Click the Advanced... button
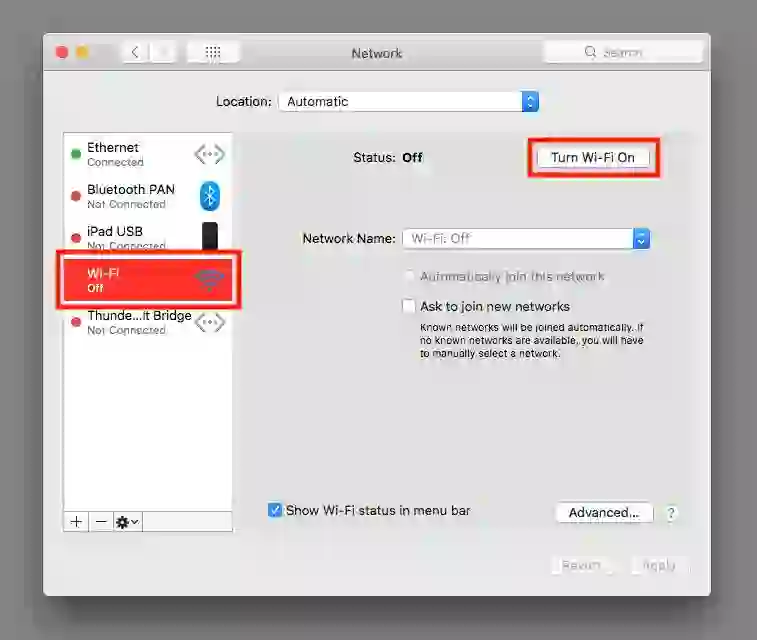This screenshot has width=757, height=640. coord(604,513)
